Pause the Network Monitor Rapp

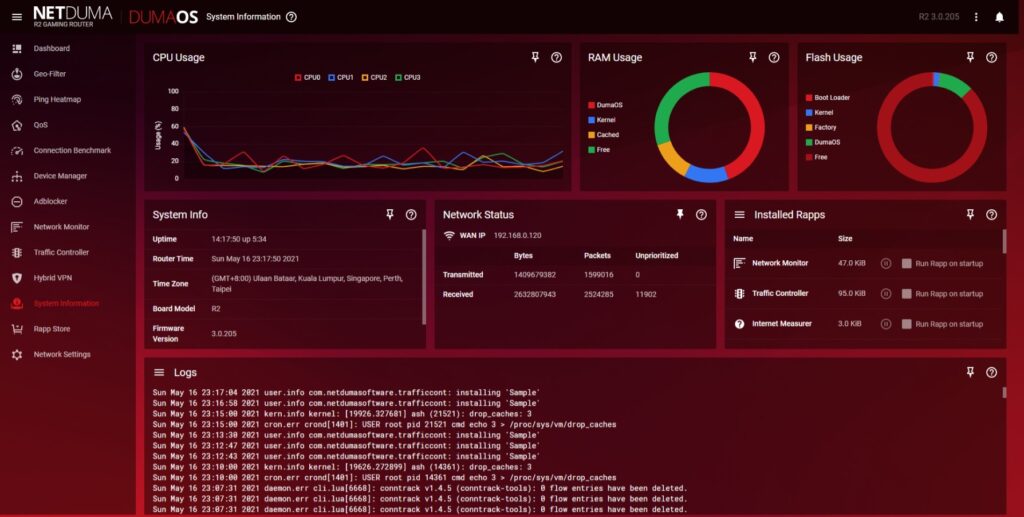point(886,263)
